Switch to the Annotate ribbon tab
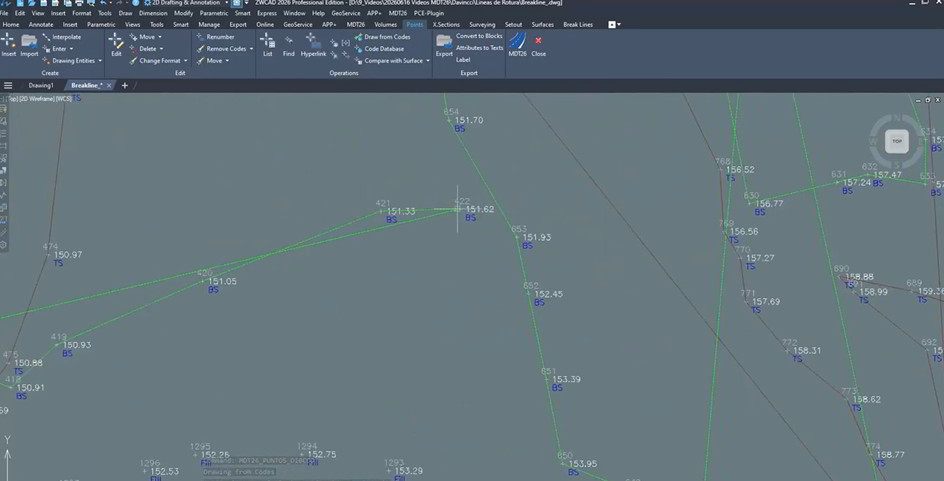 (41, 25)
